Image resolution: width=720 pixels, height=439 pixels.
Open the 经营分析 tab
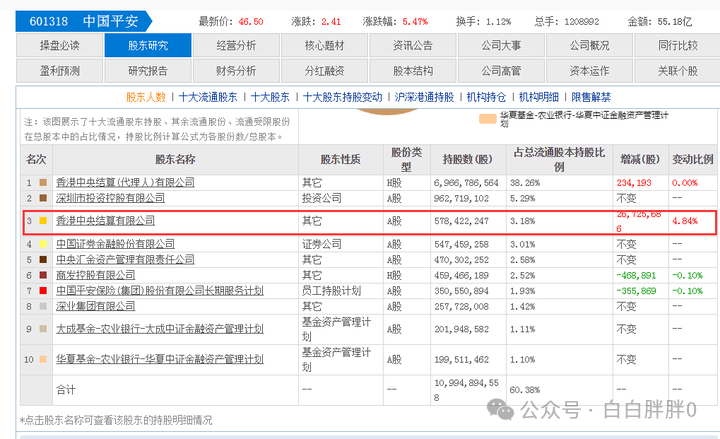click(x=236, y=45)
